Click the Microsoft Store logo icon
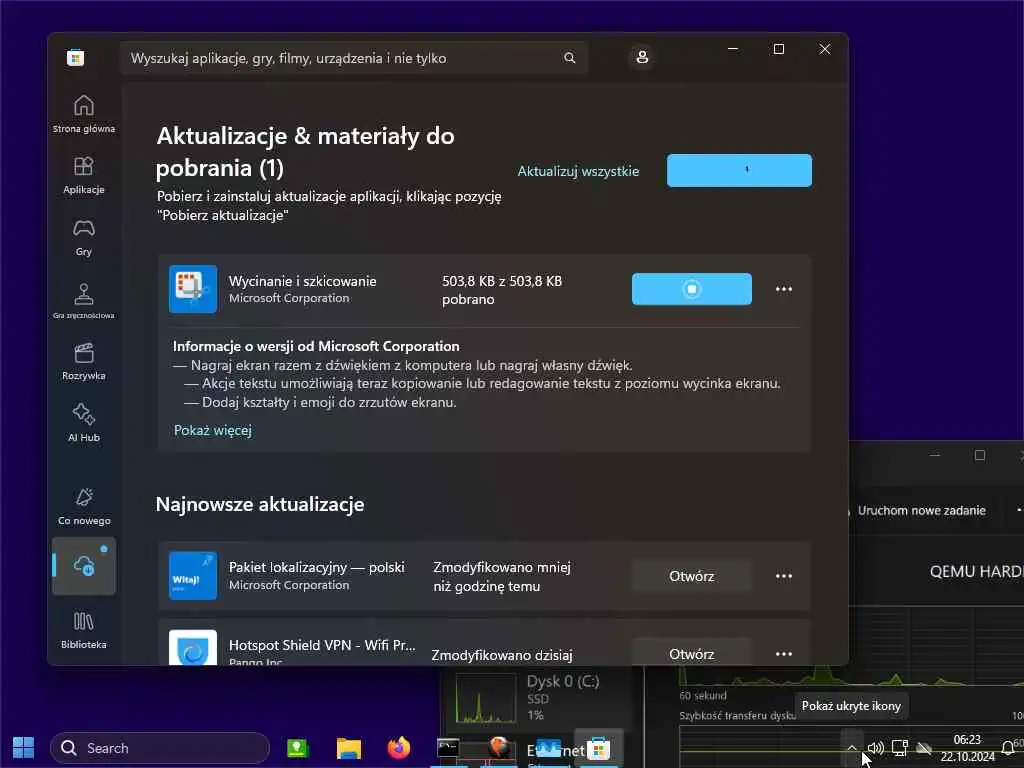The height and width of the screenshot is (768, 1024). [x=76, y=58]
